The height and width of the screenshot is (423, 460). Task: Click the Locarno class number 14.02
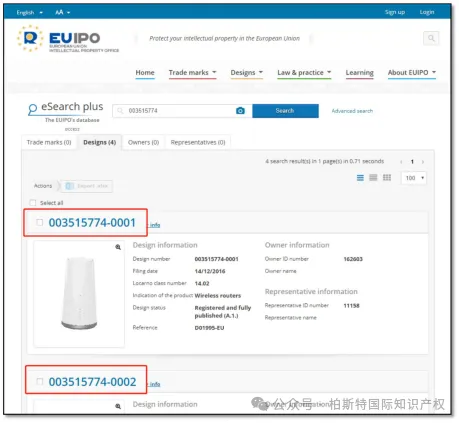coord(202,284)
